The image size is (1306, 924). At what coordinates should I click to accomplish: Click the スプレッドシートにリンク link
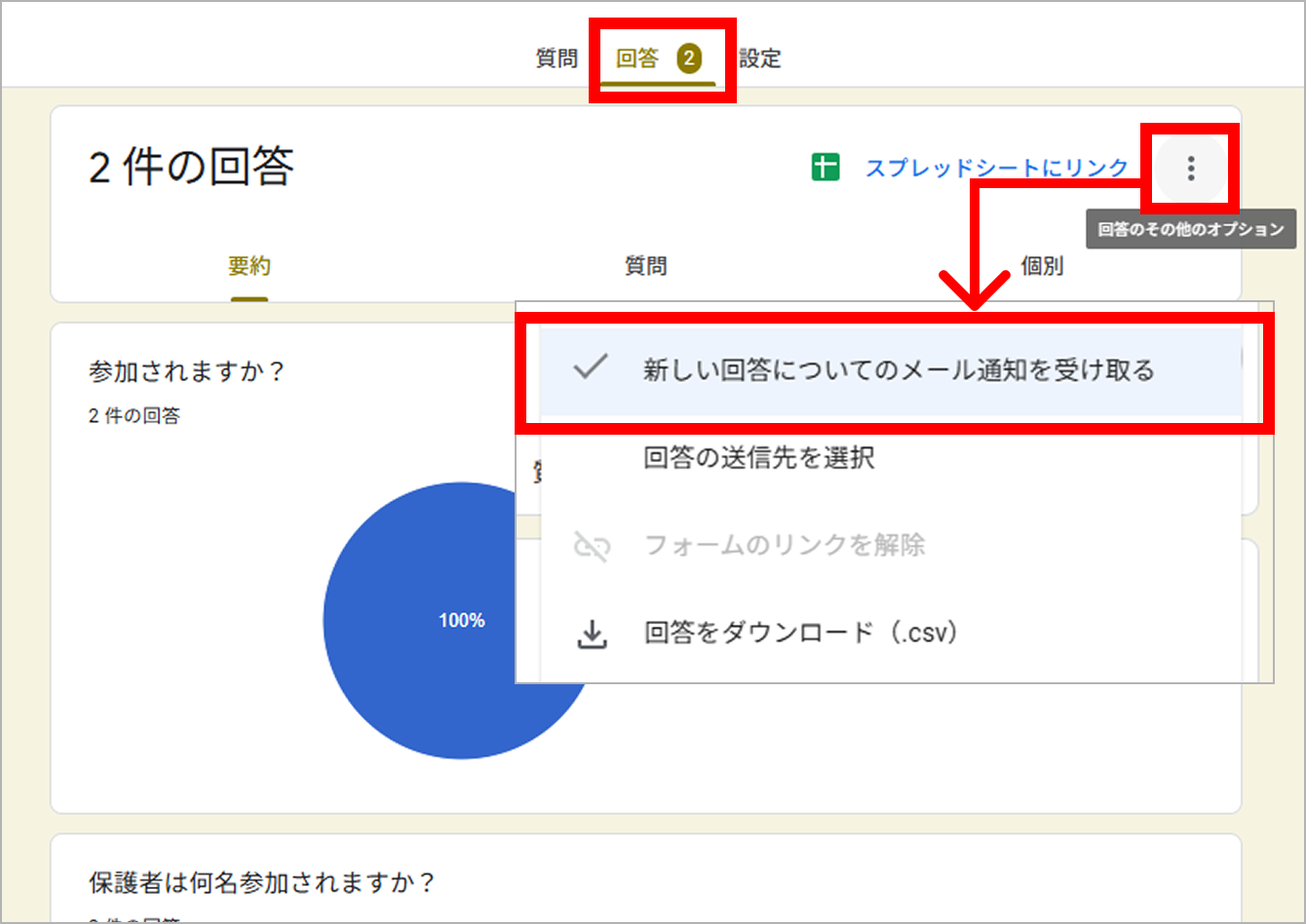click(x=996, y=169)
